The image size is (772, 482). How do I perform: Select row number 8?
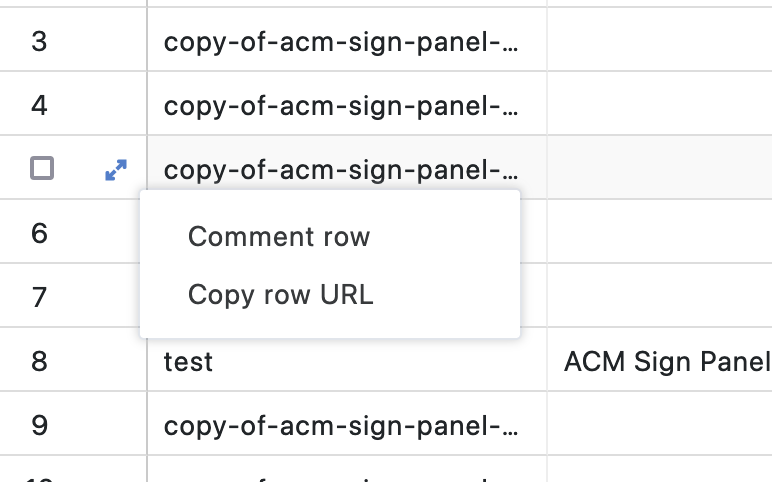40,360
